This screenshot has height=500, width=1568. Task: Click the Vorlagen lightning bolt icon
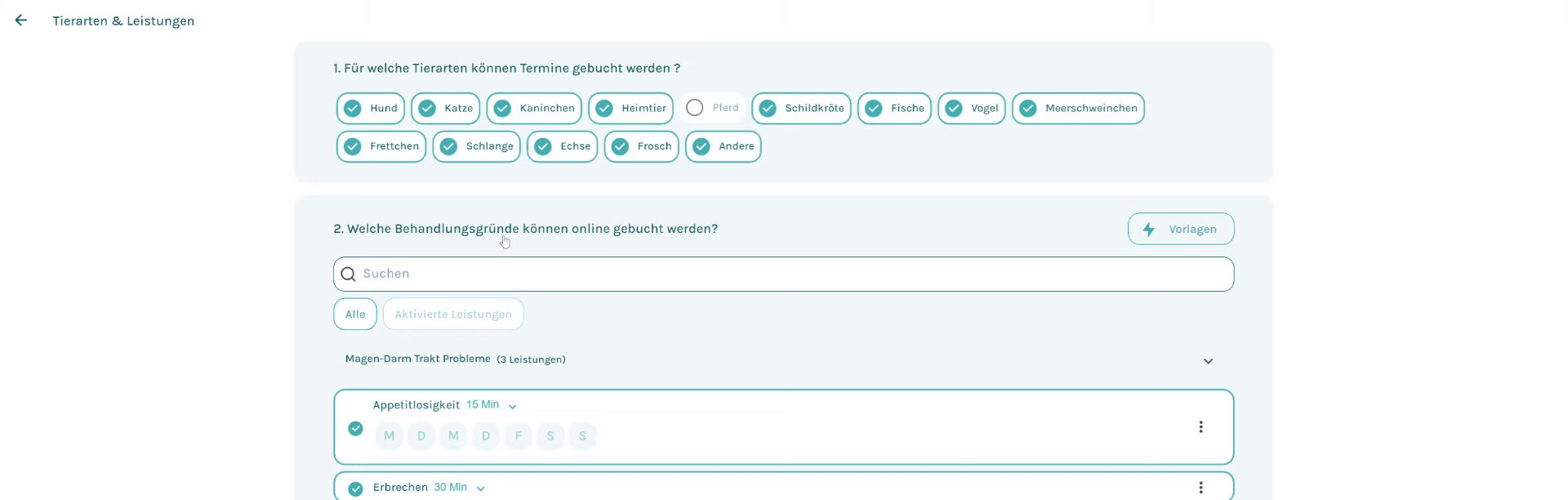[1149, 230]
